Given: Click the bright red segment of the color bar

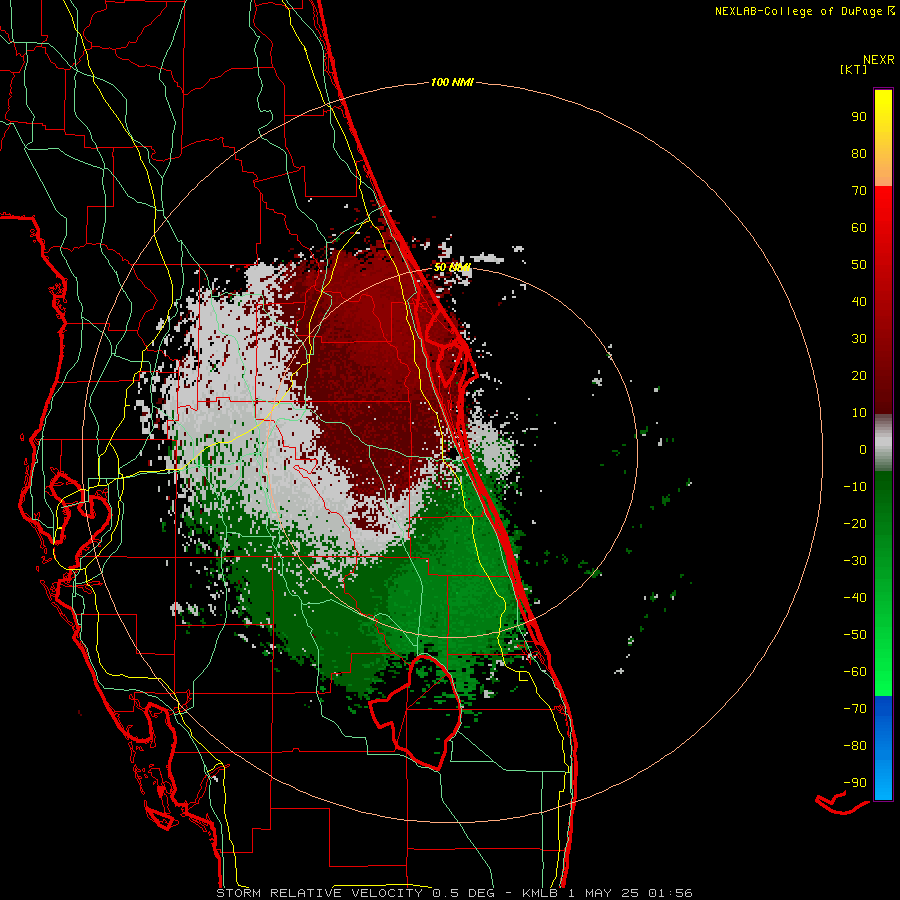Looking at the screenshot, I should [883, 300].
